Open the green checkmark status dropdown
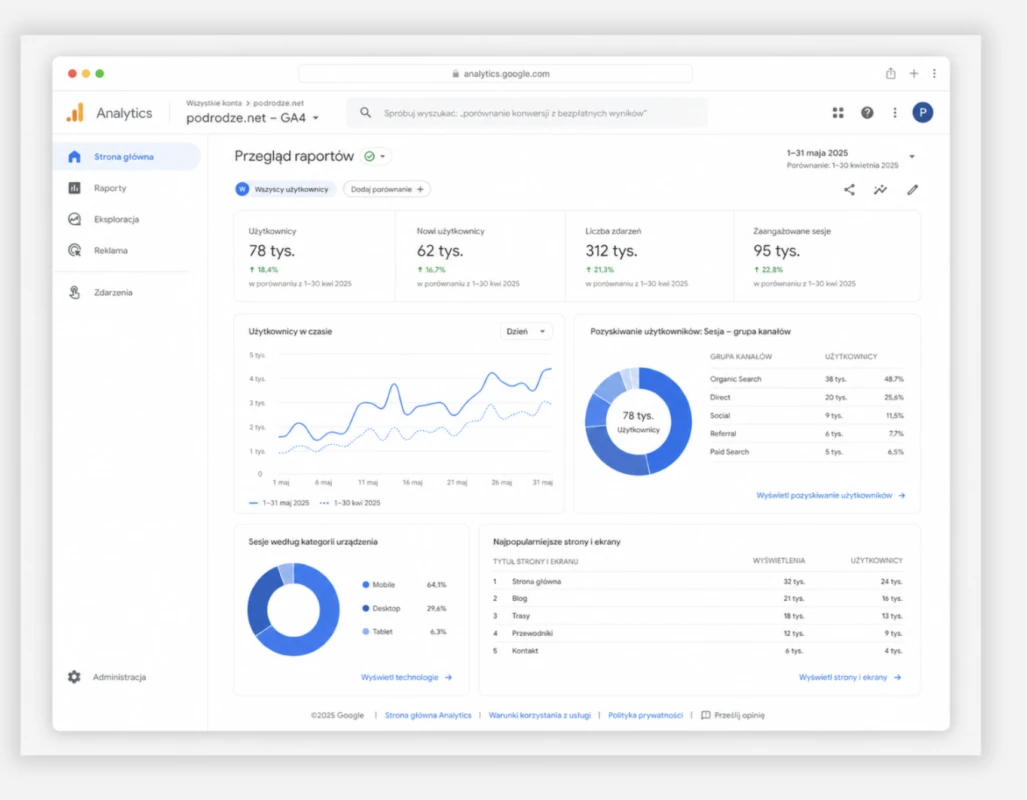 (375, 157)
